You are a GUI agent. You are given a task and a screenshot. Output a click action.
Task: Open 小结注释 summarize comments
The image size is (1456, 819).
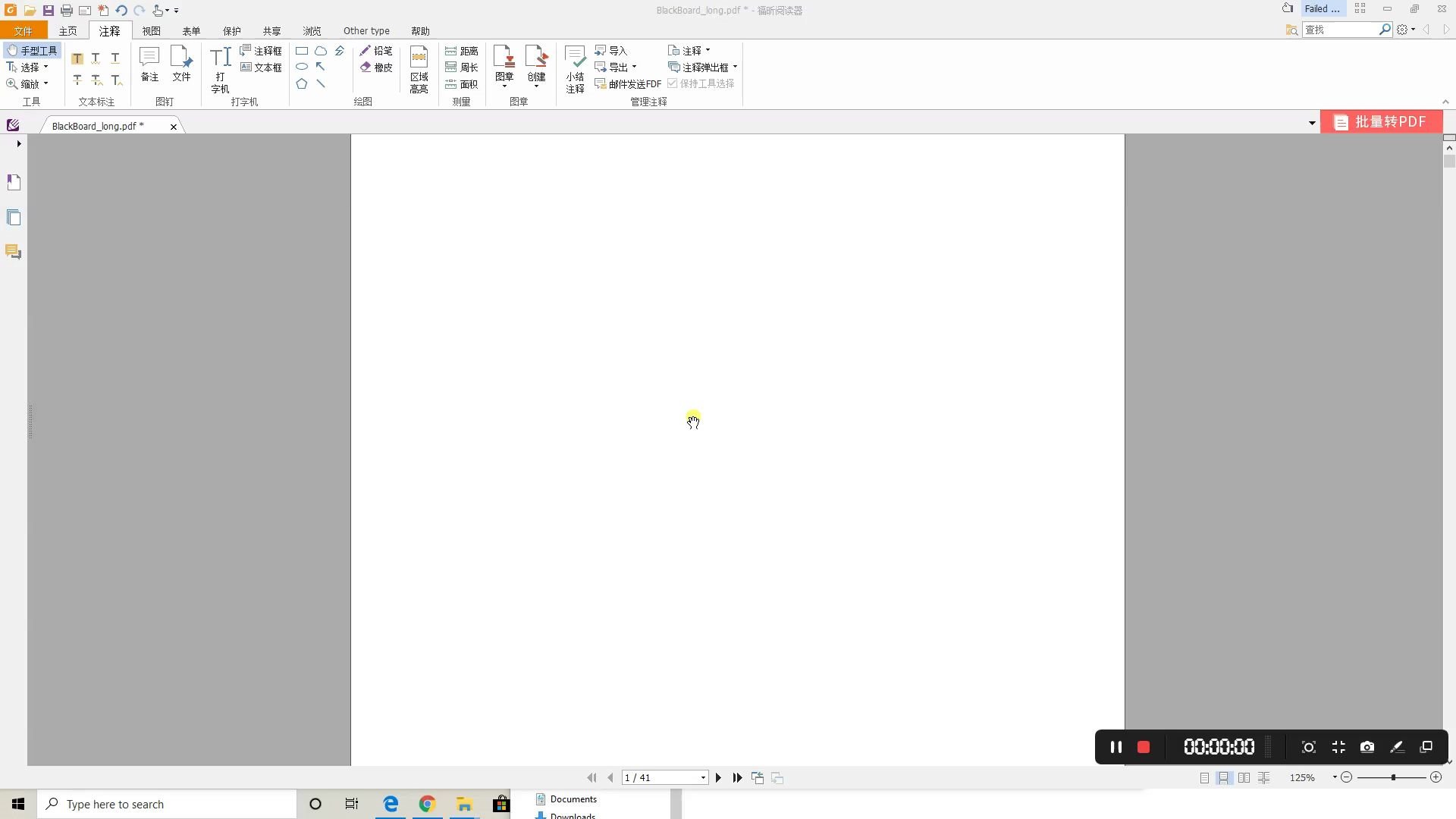pos(575,70)
